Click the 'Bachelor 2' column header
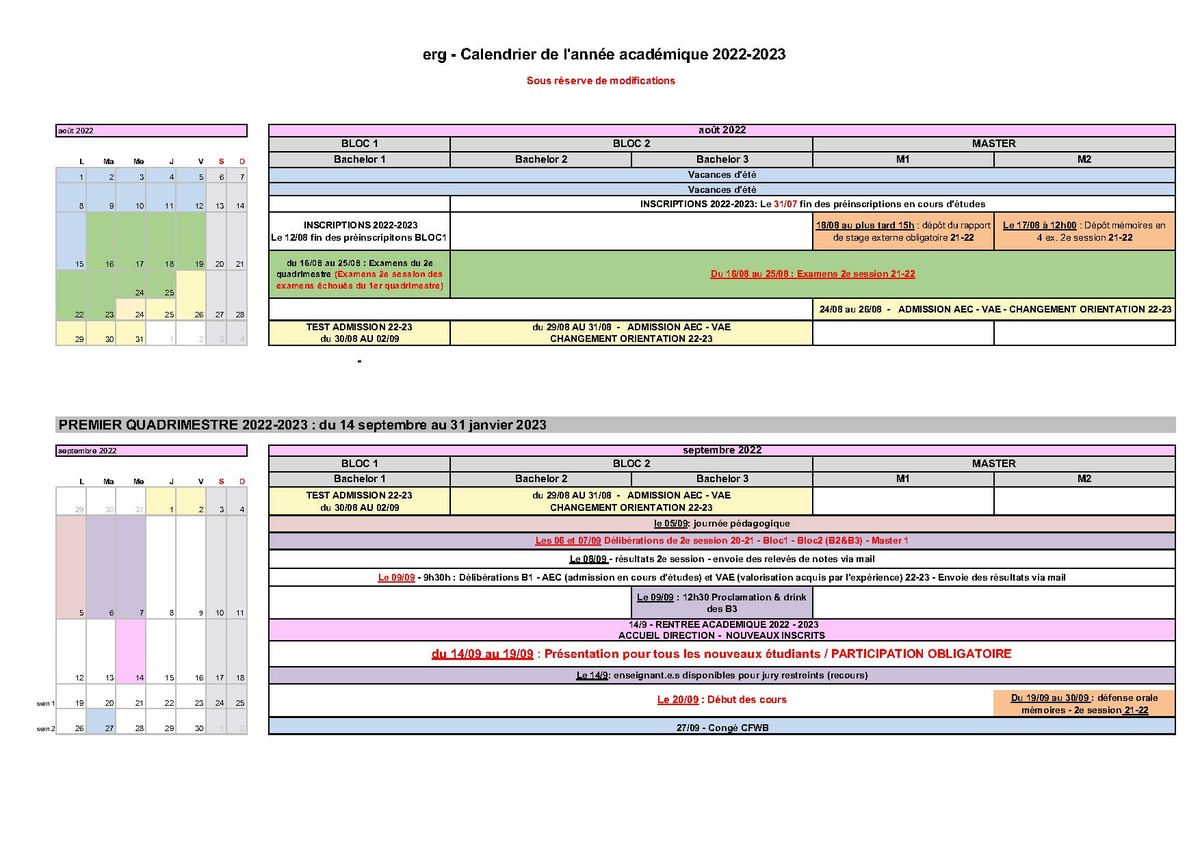Viewport: 1200px width, 848px height. point(541,158)
